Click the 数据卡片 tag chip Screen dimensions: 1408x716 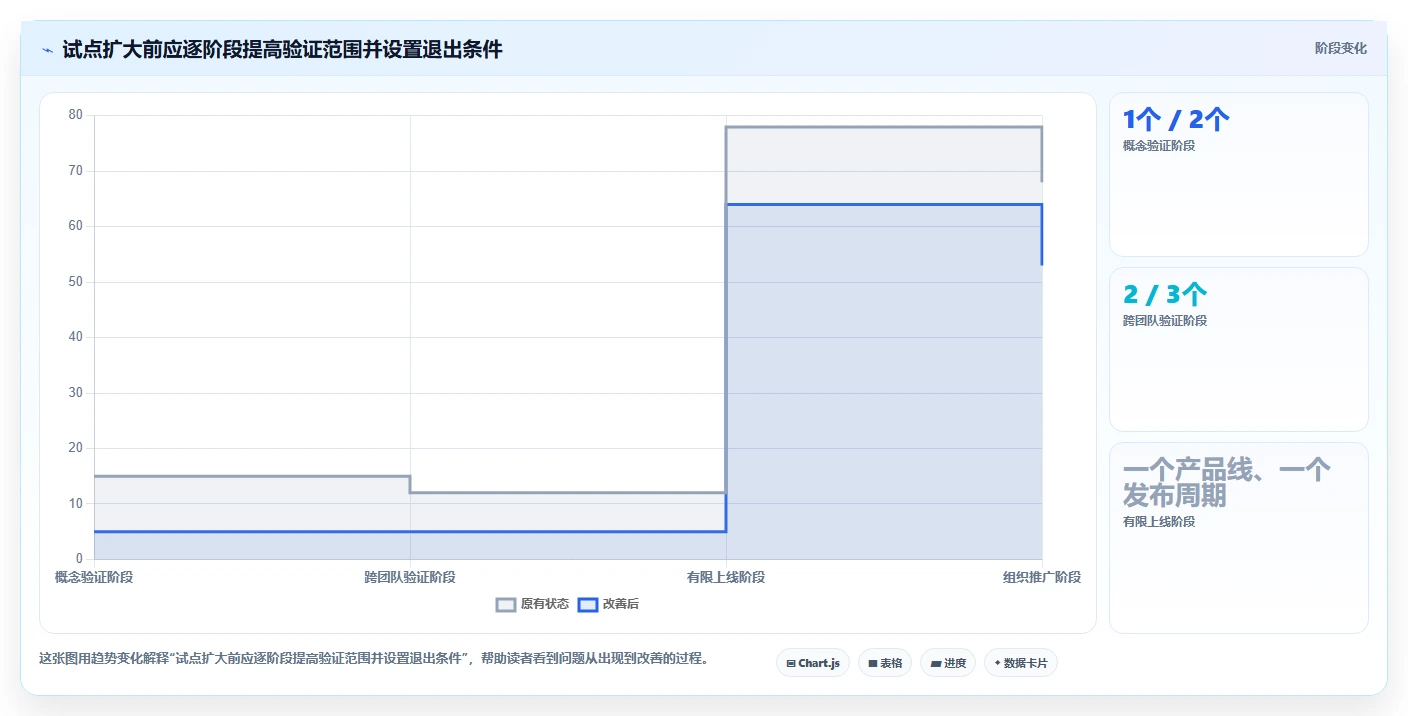point(1021,663)
